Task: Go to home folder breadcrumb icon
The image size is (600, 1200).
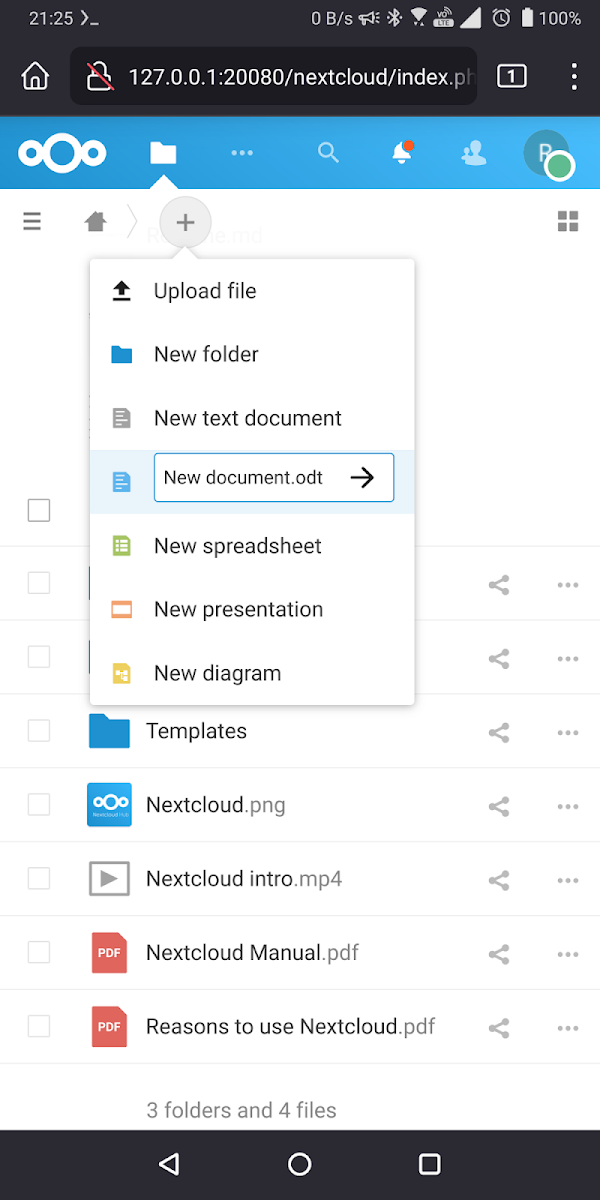Action: point(96,221)
